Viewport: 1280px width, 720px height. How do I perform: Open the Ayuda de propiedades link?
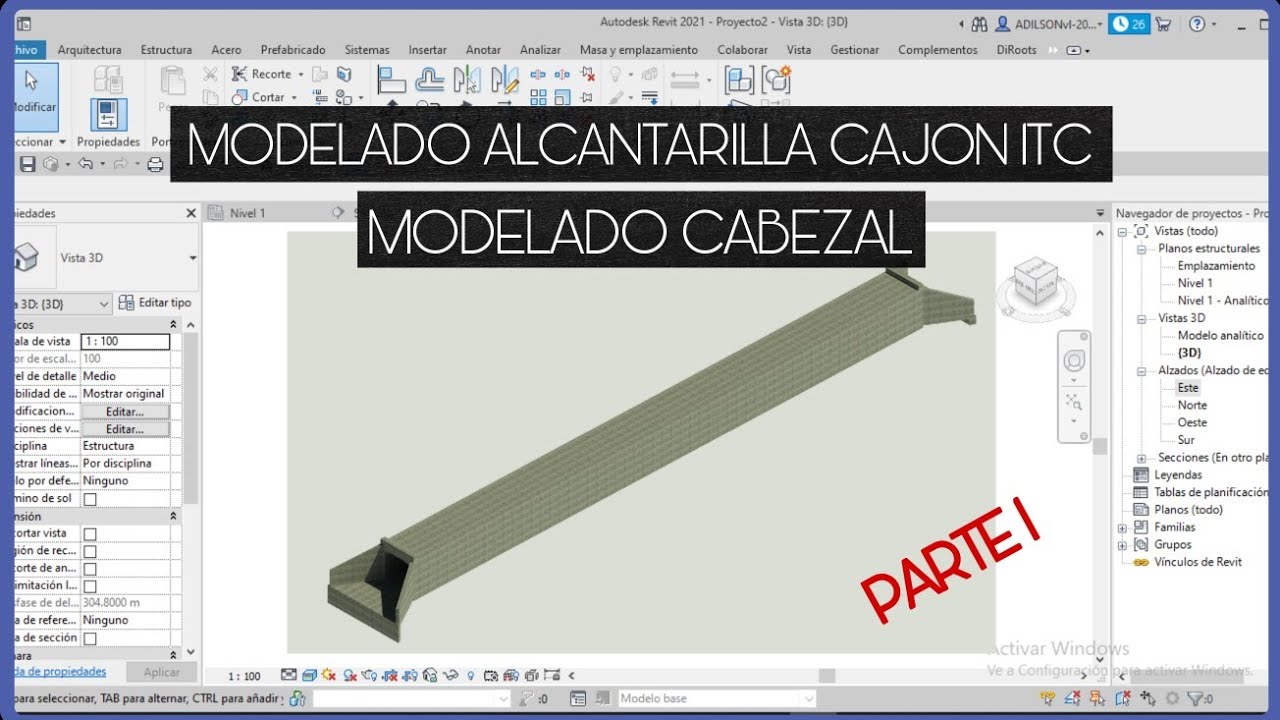click(x=59, y=672)
